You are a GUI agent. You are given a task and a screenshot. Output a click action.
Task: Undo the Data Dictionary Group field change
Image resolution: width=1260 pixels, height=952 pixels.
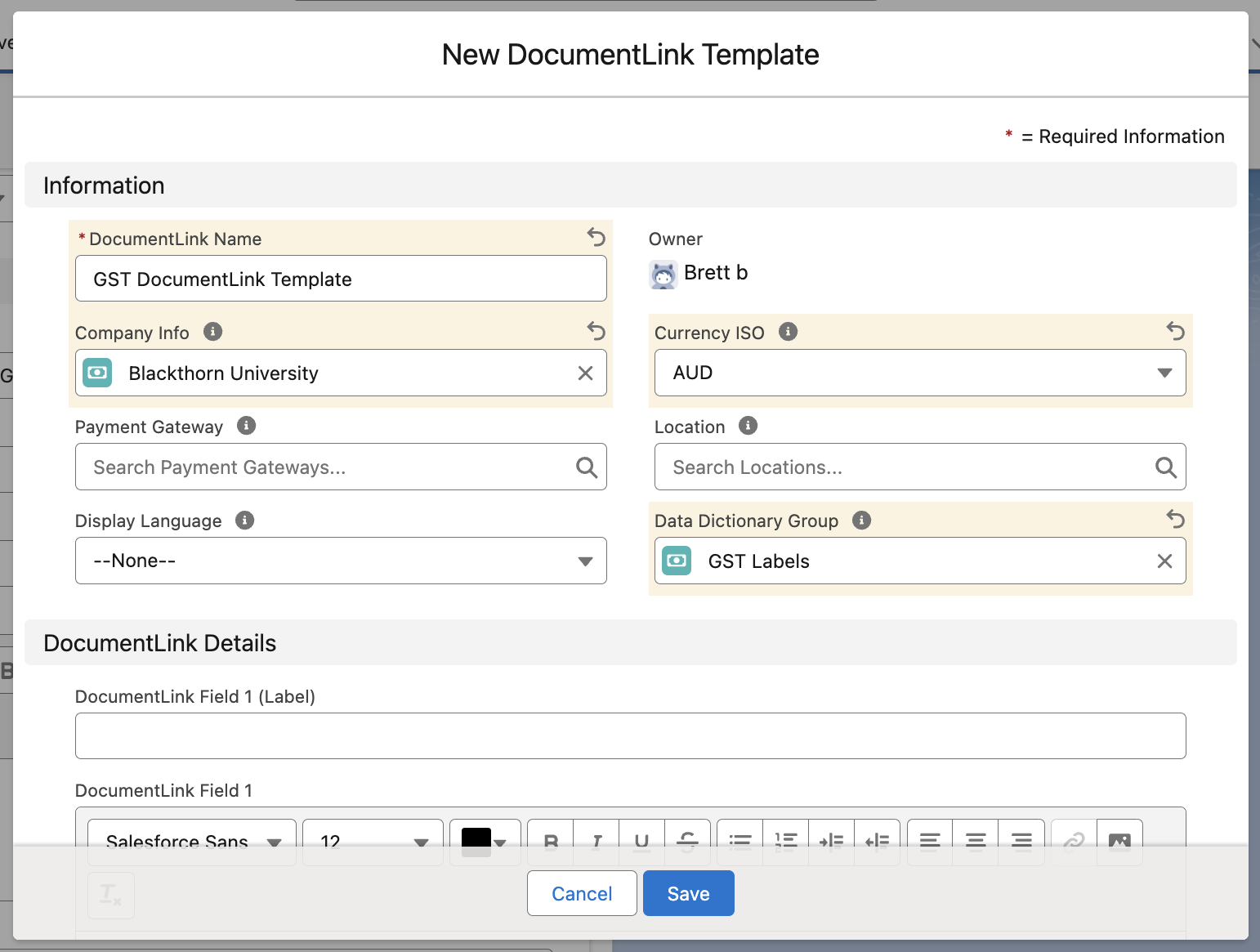[x=1175, y=519]
